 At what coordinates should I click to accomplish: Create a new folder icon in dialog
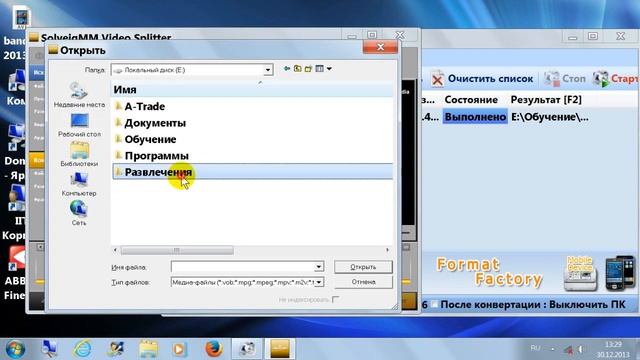pos(308,69)
